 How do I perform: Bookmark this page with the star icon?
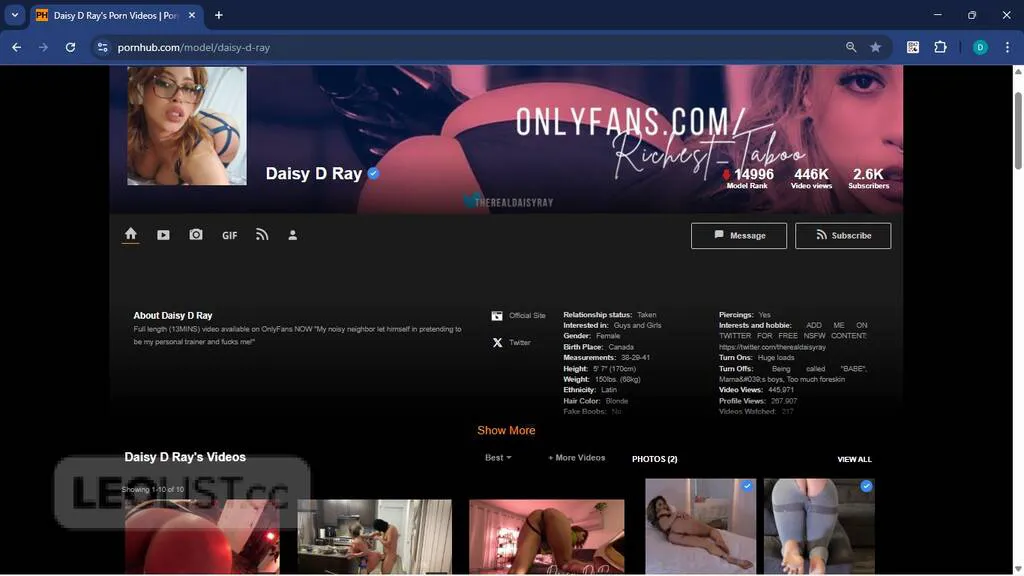tap(876, 47)
